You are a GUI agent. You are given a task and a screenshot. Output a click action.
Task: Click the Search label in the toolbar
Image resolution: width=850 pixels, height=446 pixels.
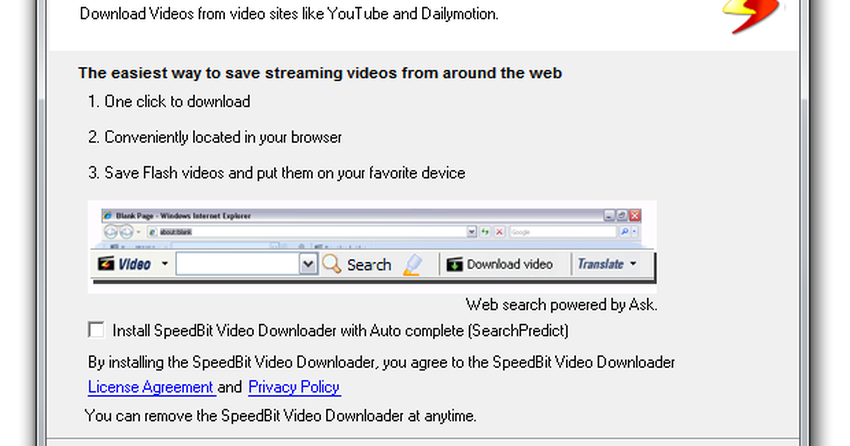pyautogui.click(x=369, y=265)
